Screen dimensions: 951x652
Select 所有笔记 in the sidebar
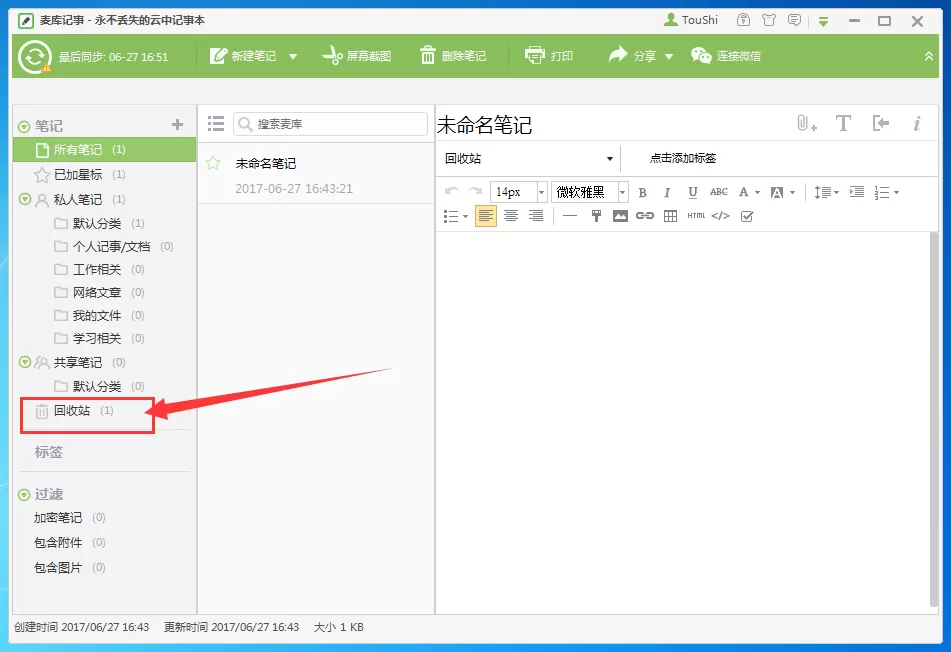point(104,149)
